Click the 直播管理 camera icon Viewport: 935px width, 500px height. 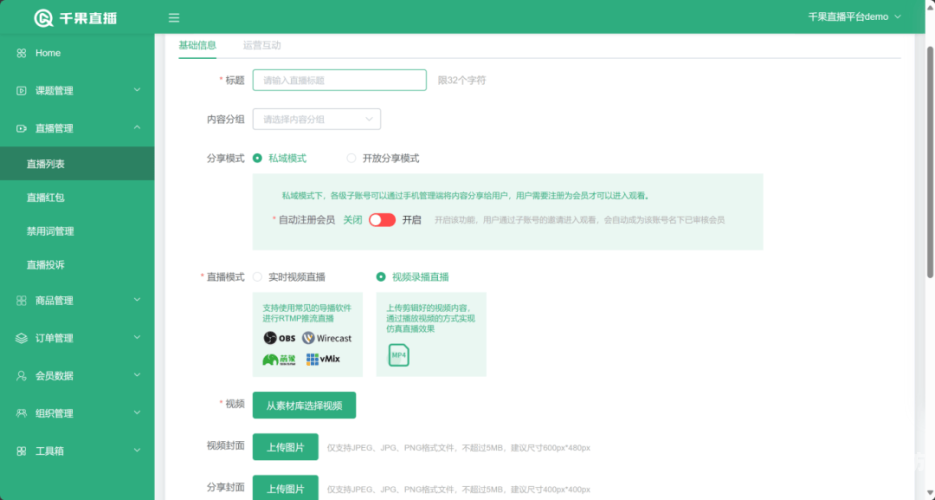tap(21, 128)
